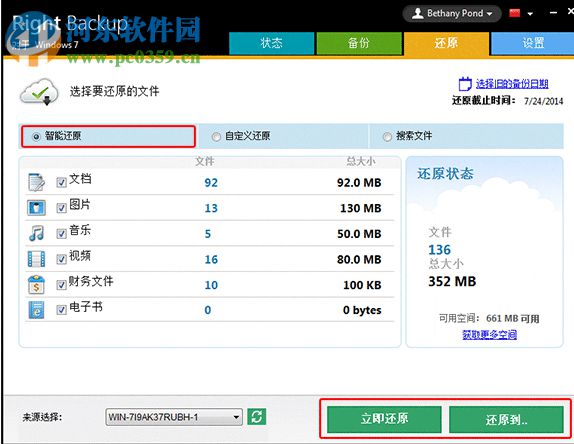The width and height of the screenshot is (574, 444).
Task: Click the 文件 column header
Action: pos(205,161)
